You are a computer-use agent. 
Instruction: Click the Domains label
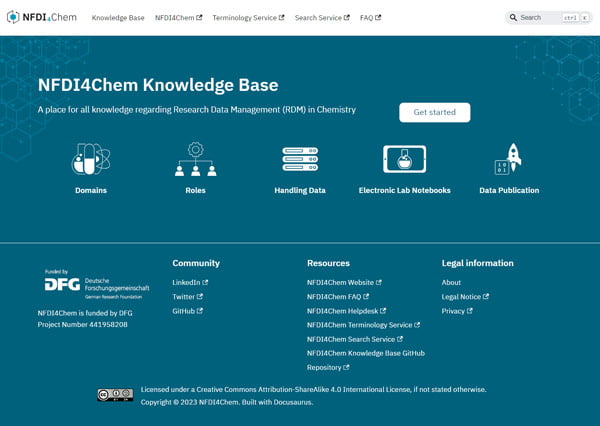(x=91, y=190)
